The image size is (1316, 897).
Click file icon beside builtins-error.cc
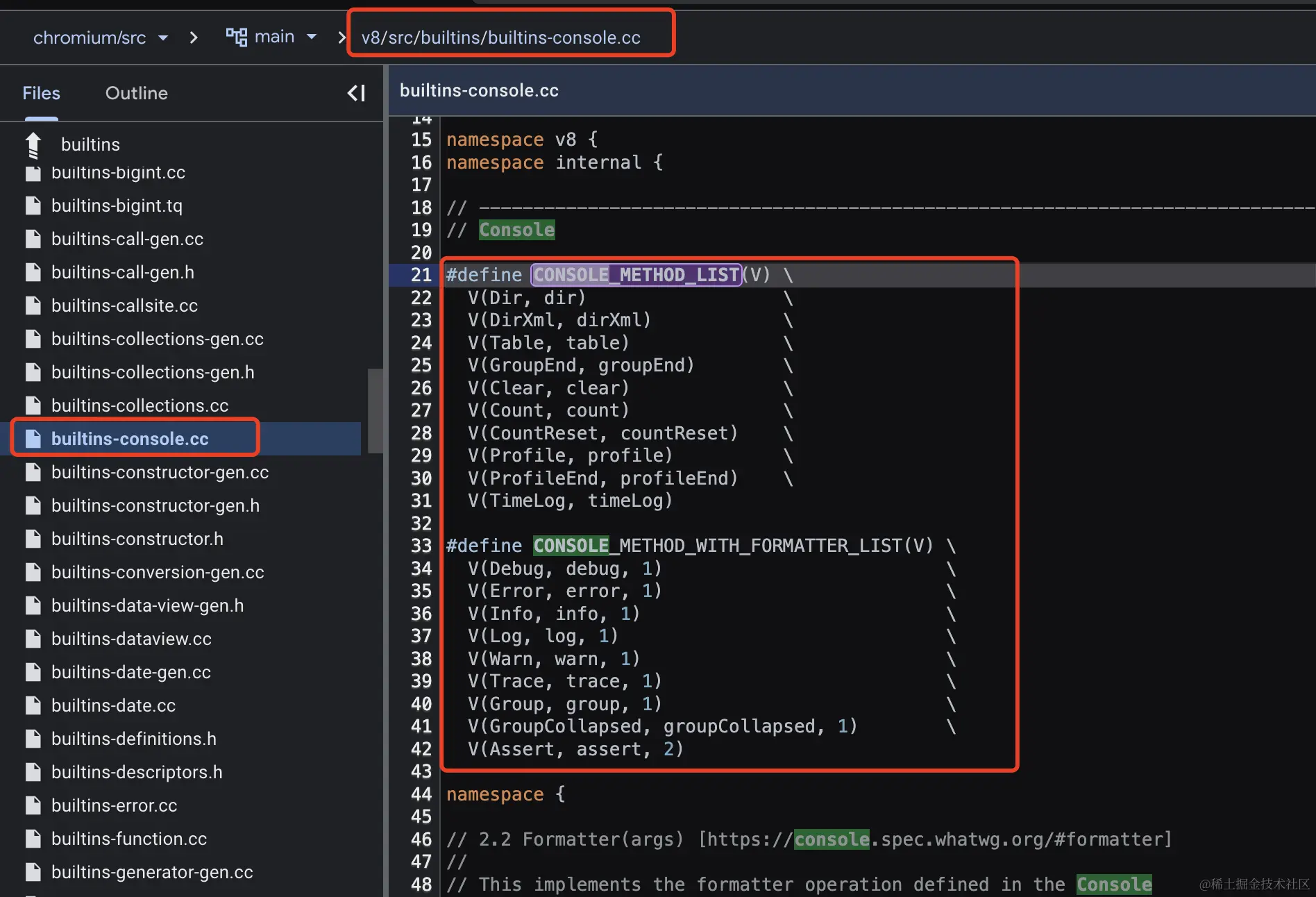(33, 805)
